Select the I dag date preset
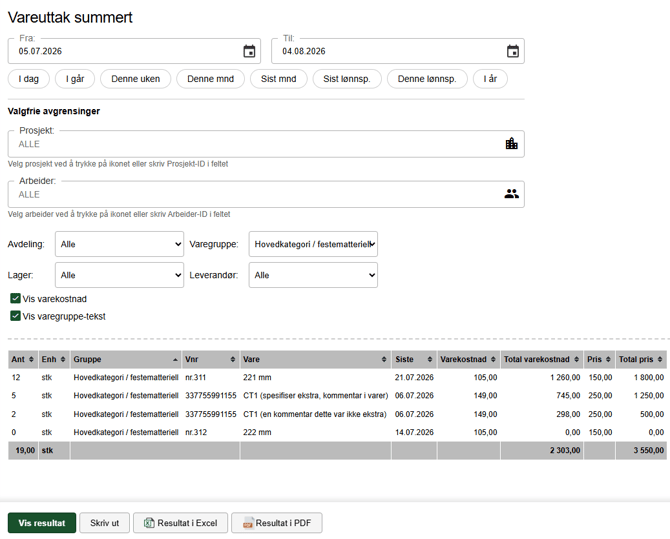 coord(29,79)
